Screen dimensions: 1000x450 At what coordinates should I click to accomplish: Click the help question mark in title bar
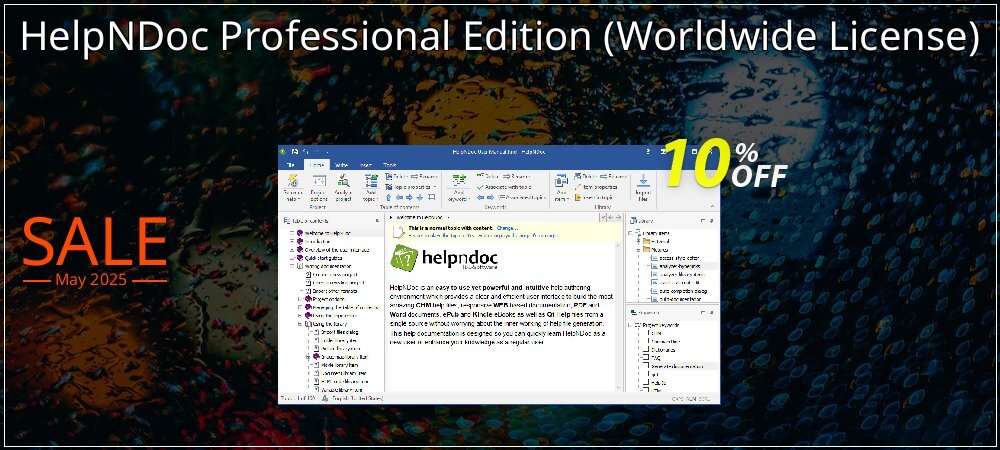(x=648, y=152)
